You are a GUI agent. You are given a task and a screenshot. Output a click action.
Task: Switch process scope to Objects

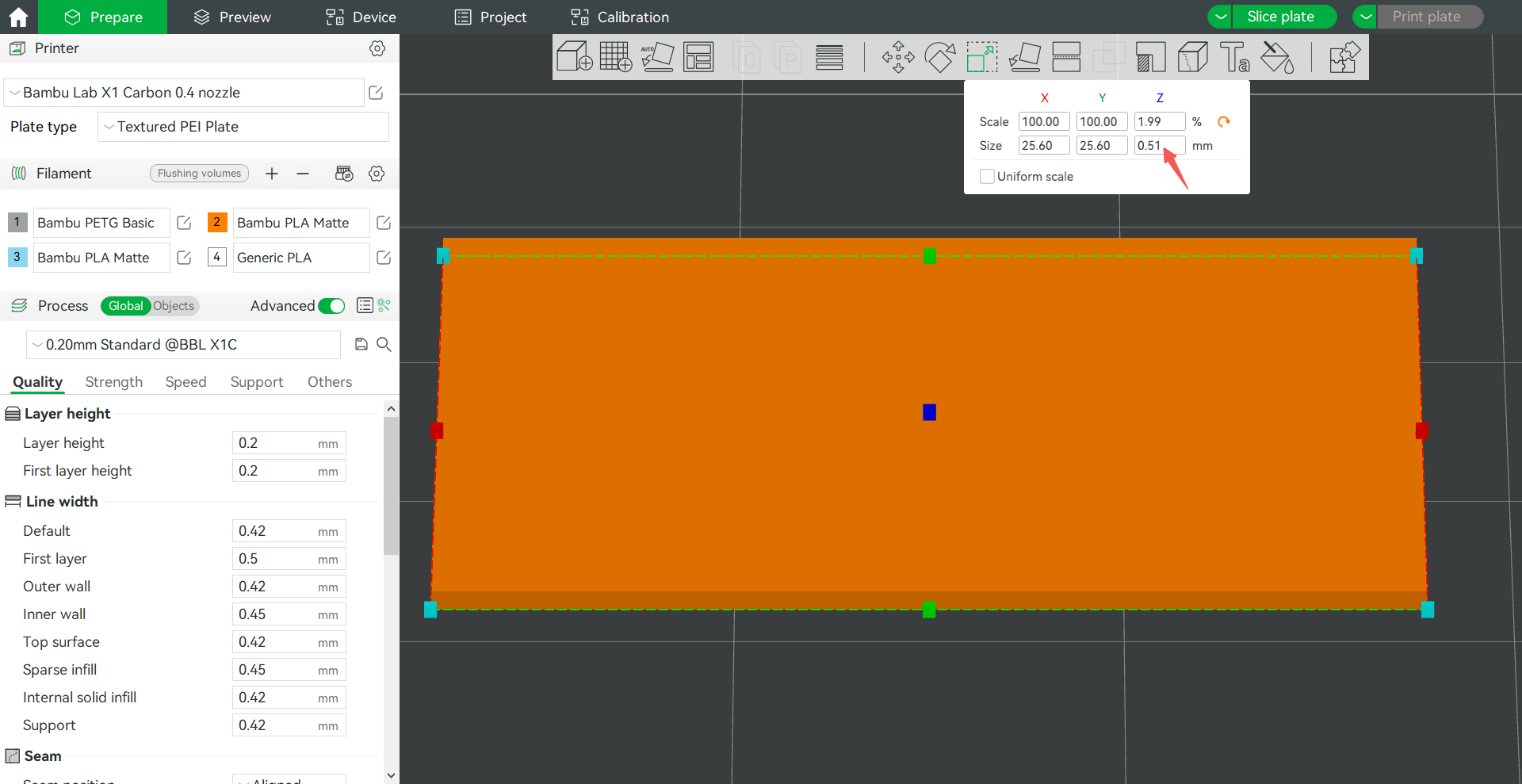(174, 306)
